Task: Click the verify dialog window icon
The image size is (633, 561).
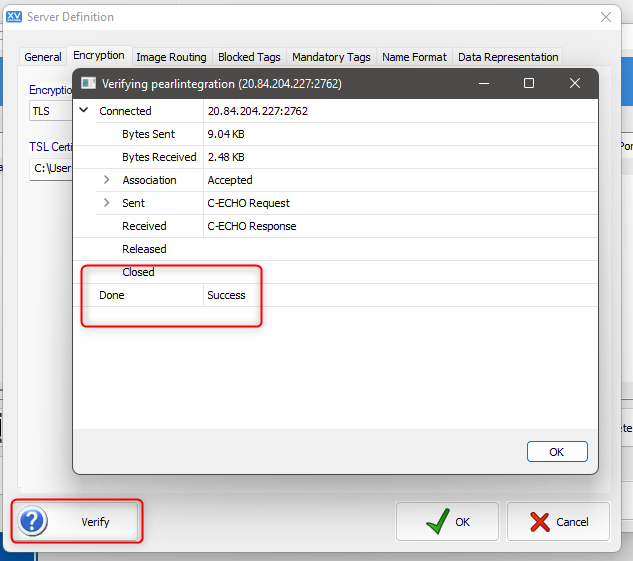Action: tap(88, 83)
